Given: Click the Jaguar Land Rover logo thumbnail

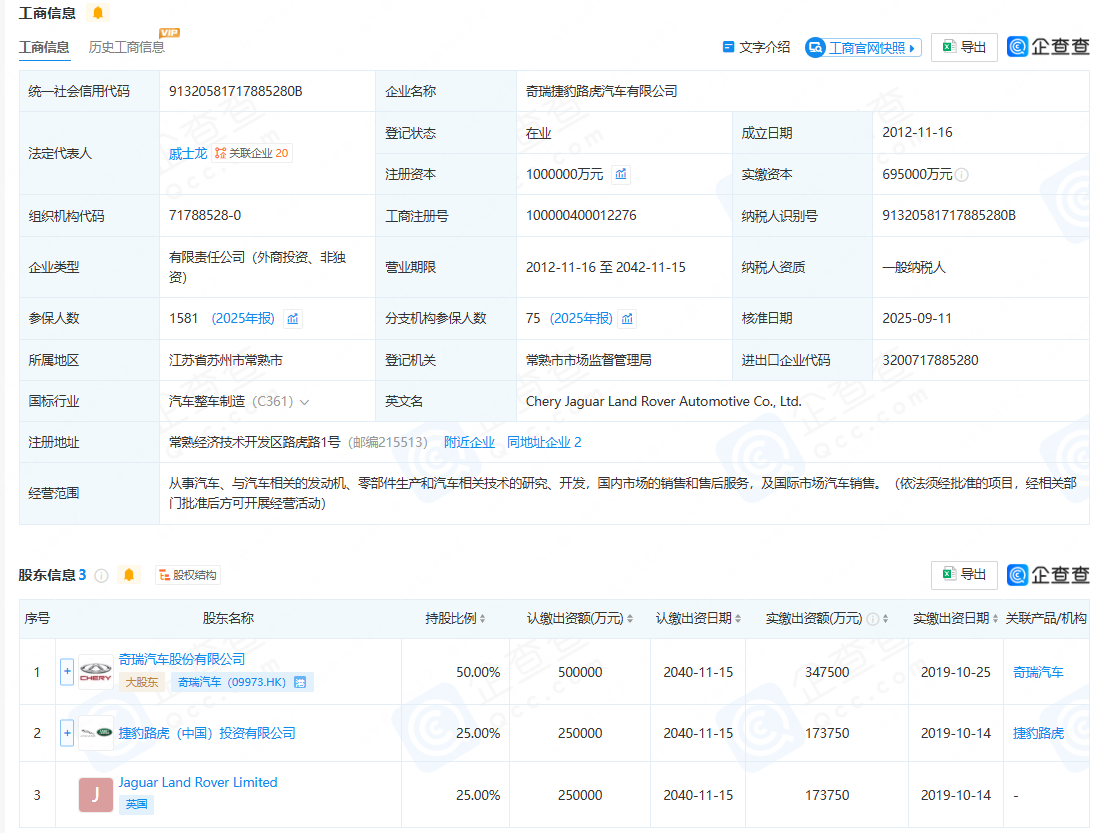Looking at the screenshot, I should 96,733.
